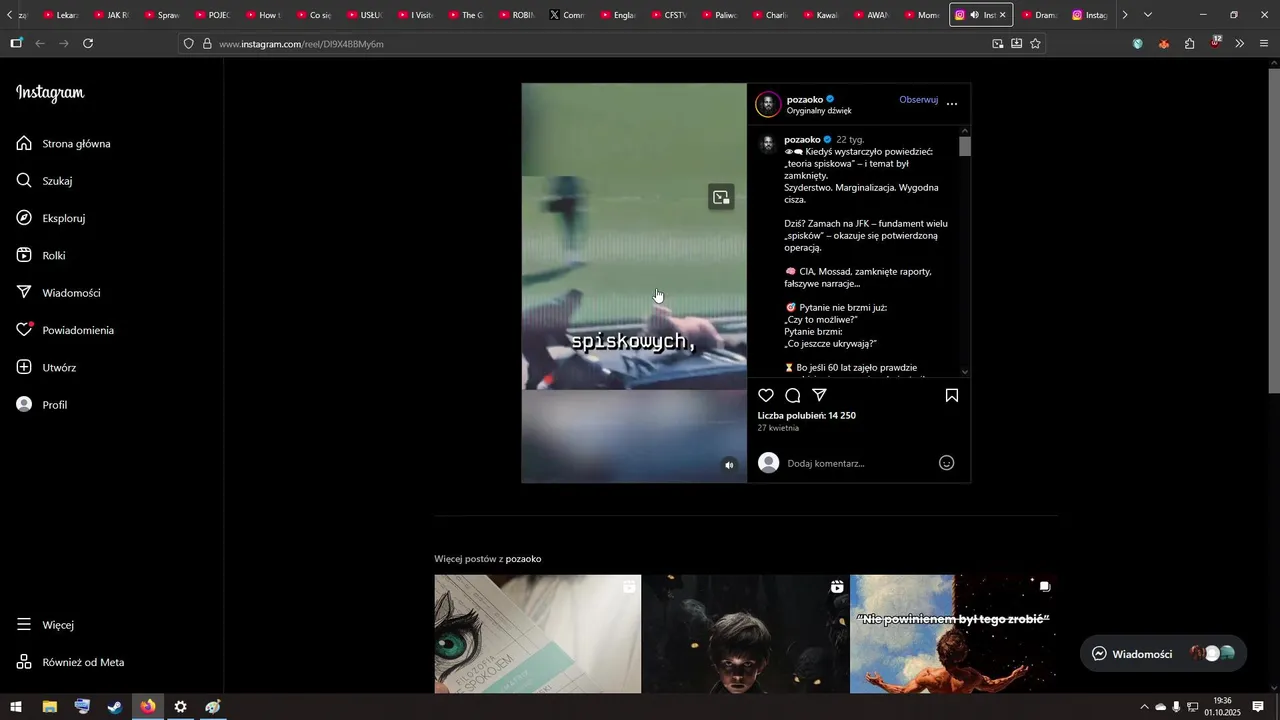Open Również od Meta menu
This screenshot has height=720, width=1280.
coord(71,662)
